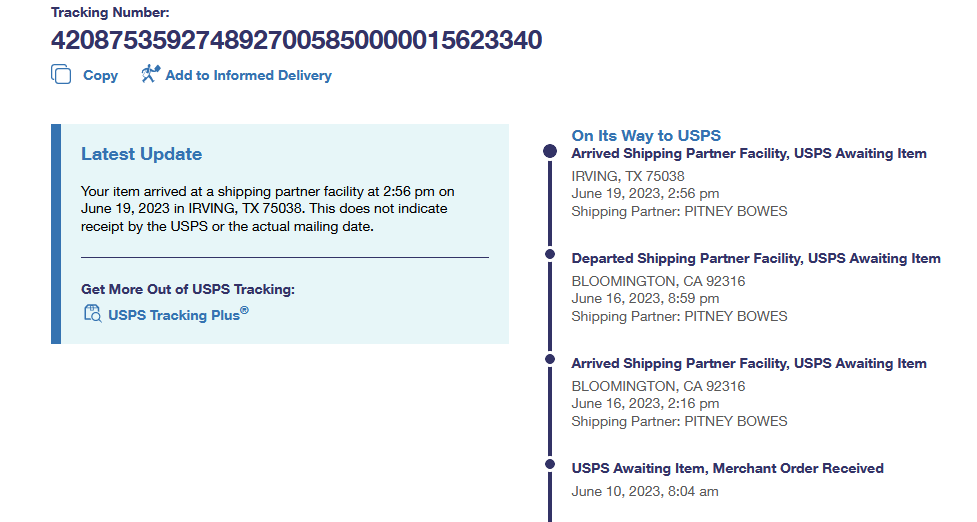Click the USPS Tracking Plus package search icon

tap(92, 314)
